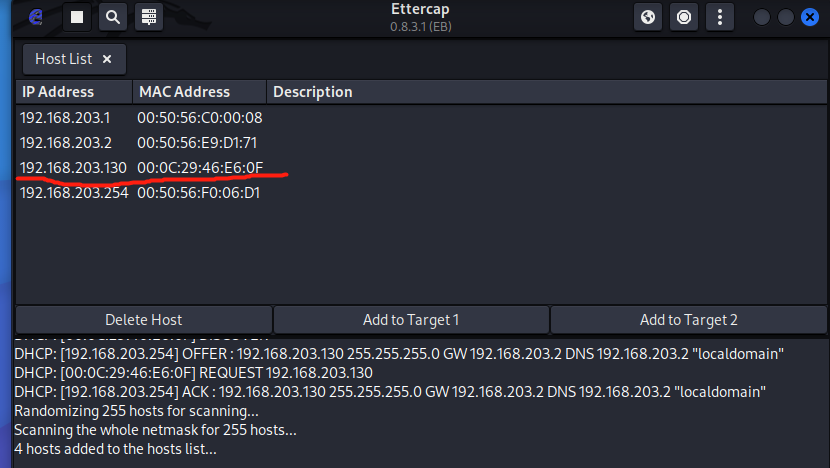The height and width of the screenshot is (468, 830).
Task: Stop sniffing with the stop square button
Action: point(77,17)
